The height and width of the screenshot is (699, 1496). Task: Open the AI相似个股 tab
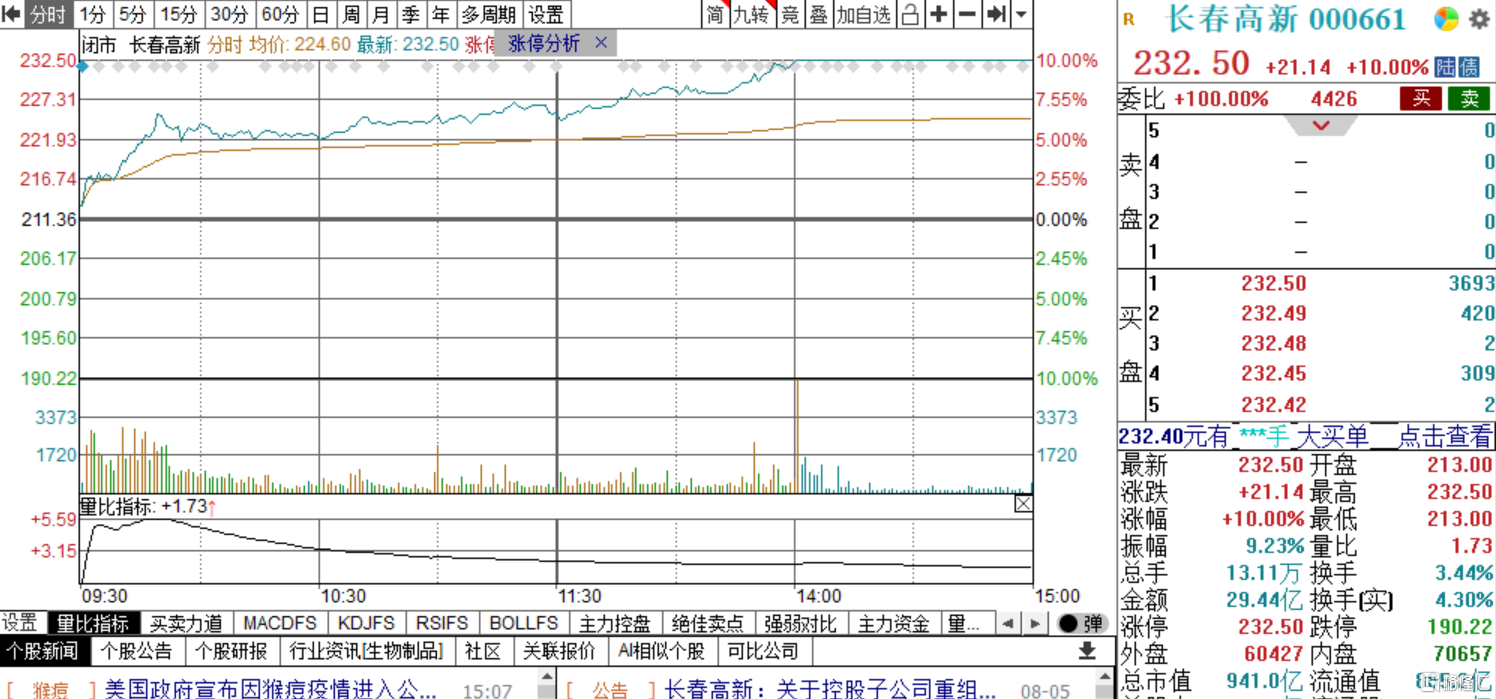pyautogui.click(x=661, y=651)
